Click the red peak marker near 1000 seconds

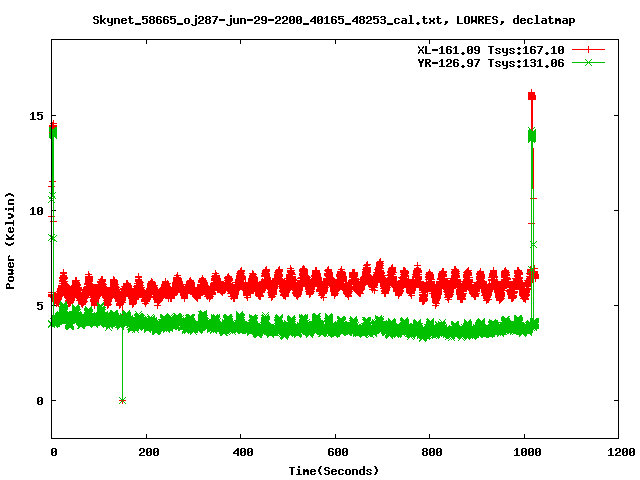point(532,96)
